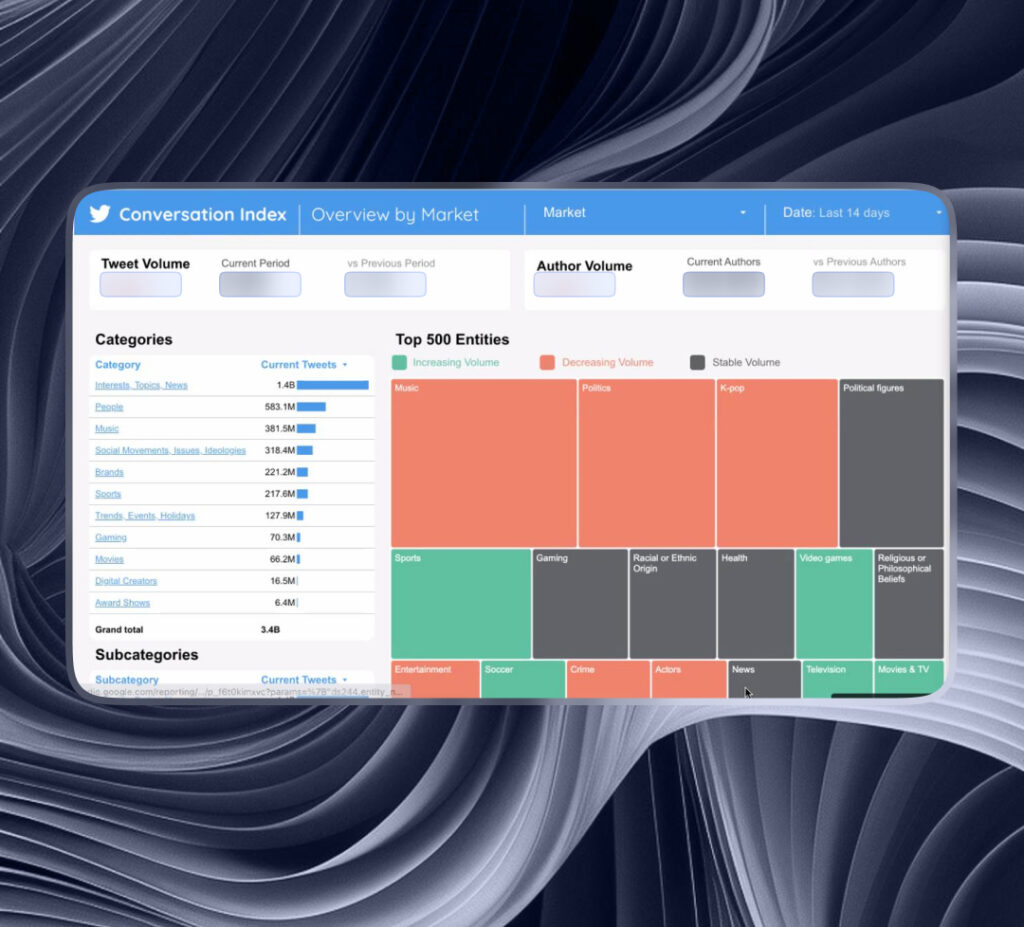
Task: Select the Religious or Philosophical Beliefs tile
Action: click(909, 604)
